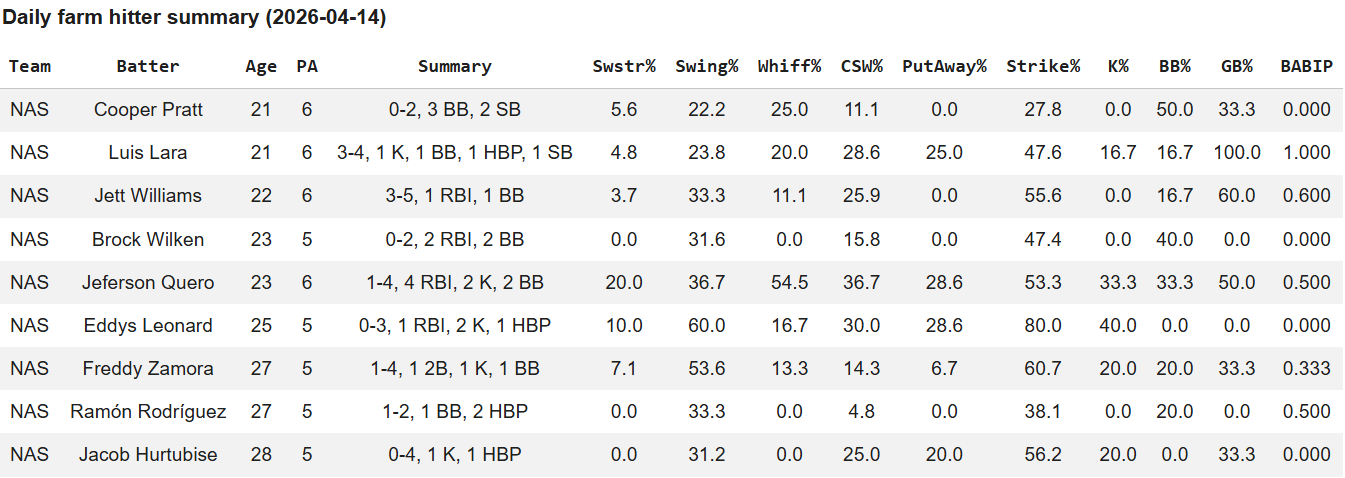Click the Batter column header
Viewport: 1345px width, 478px height.
tap(148, 67)
